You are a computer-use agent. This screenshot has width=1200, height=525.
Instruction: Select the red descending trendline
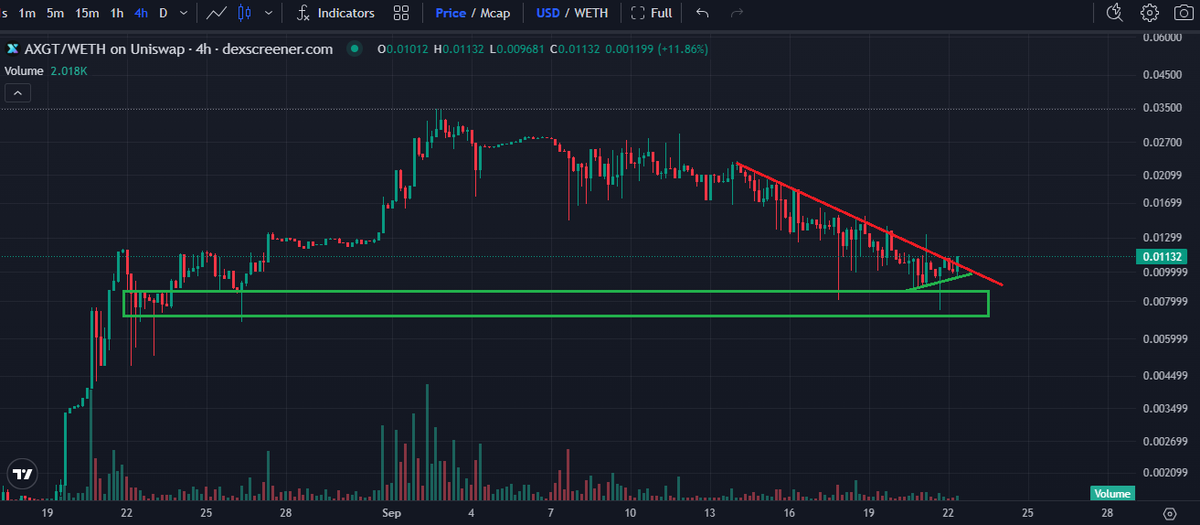pos(870,225)
